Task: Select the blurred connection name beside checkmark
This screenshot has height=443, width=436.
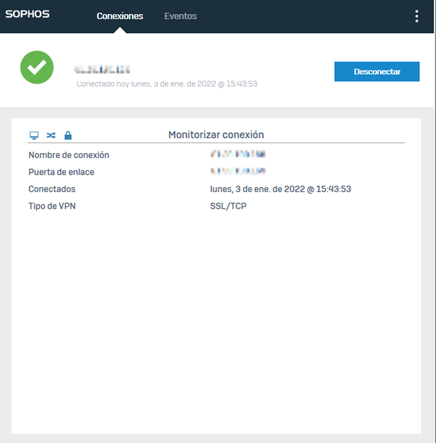Action: point(102,69)
